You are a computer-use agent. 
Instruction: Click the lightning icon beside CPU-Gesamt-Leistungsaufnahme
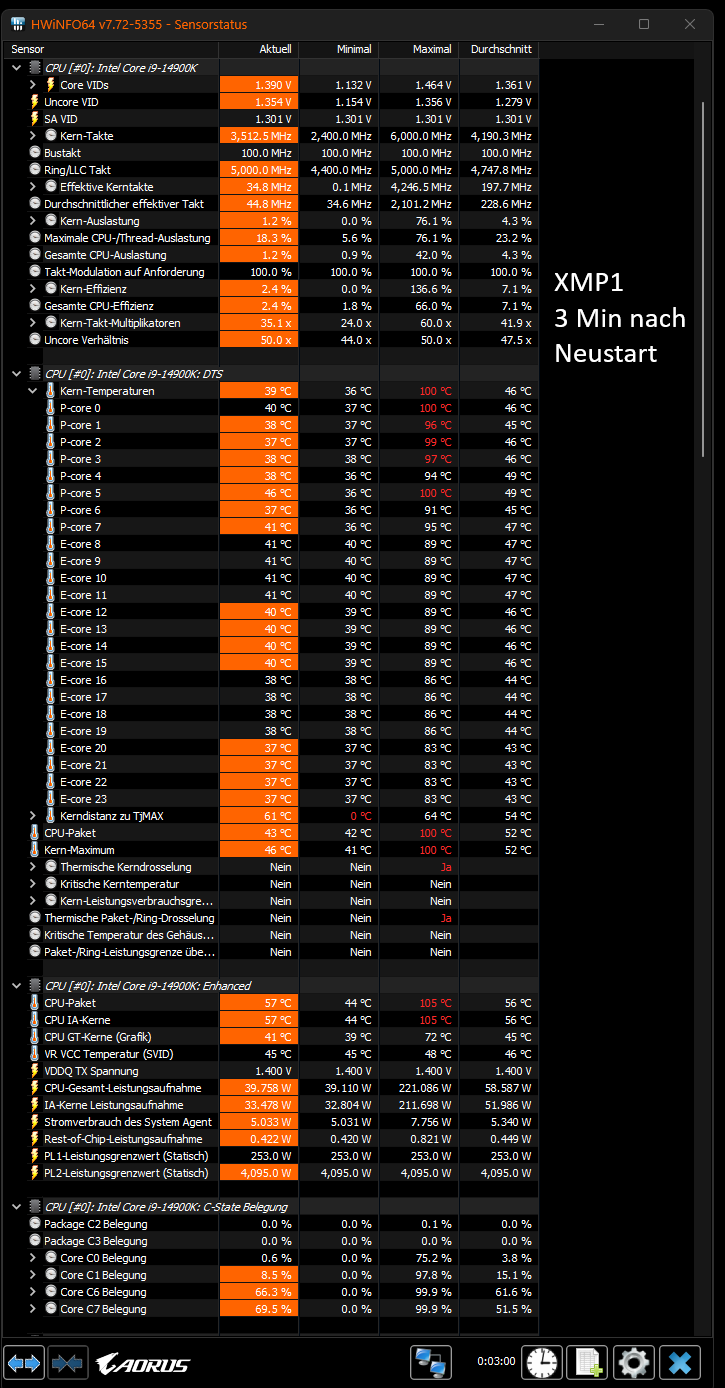[35, 1088]
